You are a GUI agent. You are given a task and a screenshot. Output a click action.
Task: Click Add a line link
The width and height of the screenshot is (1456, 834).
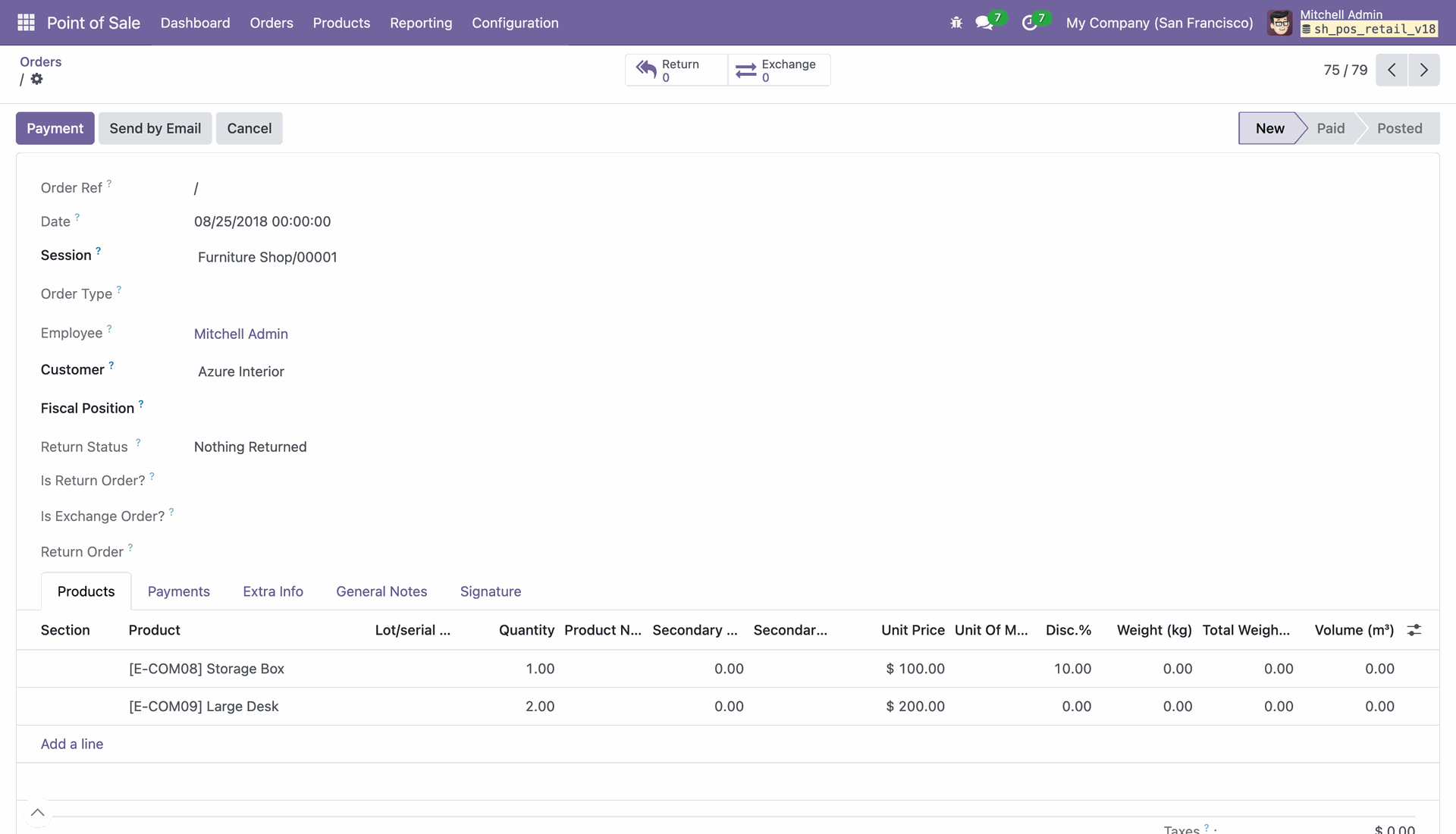72,744
